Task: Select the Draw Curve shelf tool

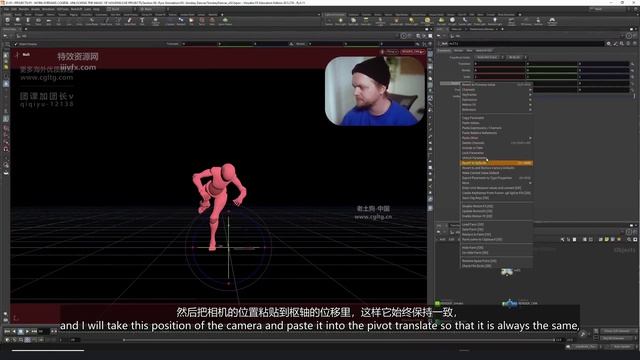Action: click(x=106, y=21)
